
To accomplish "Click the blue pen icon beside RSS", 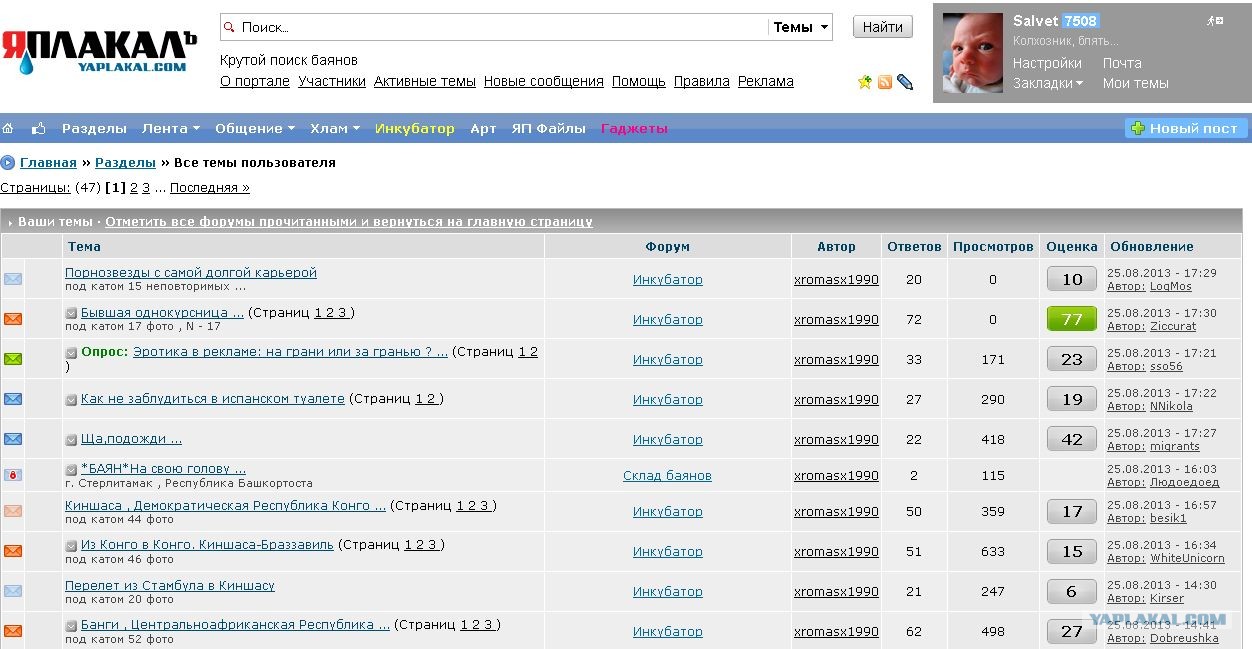I will tap(905, 82).
